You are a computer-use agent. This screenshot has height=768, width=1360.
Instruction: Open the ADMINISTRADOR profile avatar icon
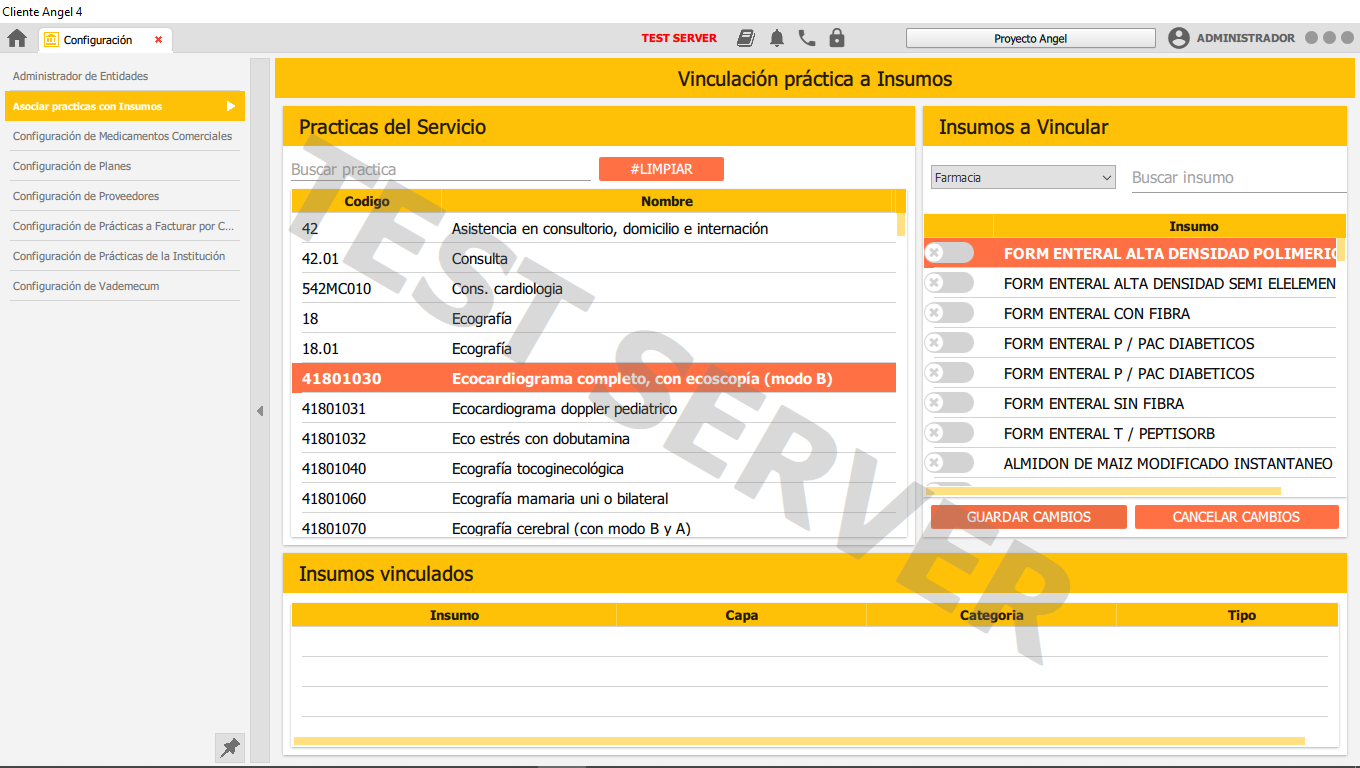1179,37
